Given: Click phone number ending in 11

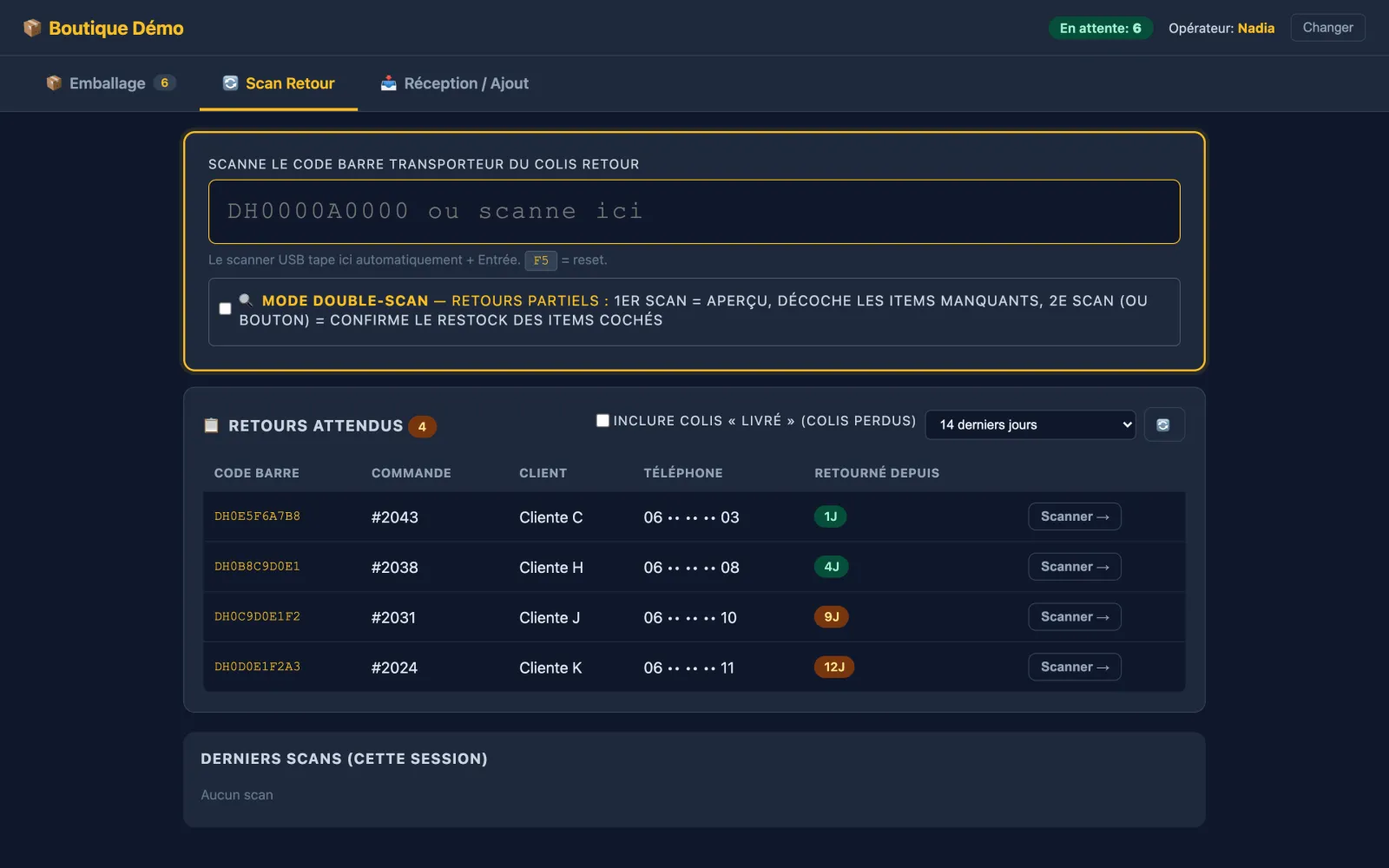Looking at the screenshot, I should [x=689, y=668].
